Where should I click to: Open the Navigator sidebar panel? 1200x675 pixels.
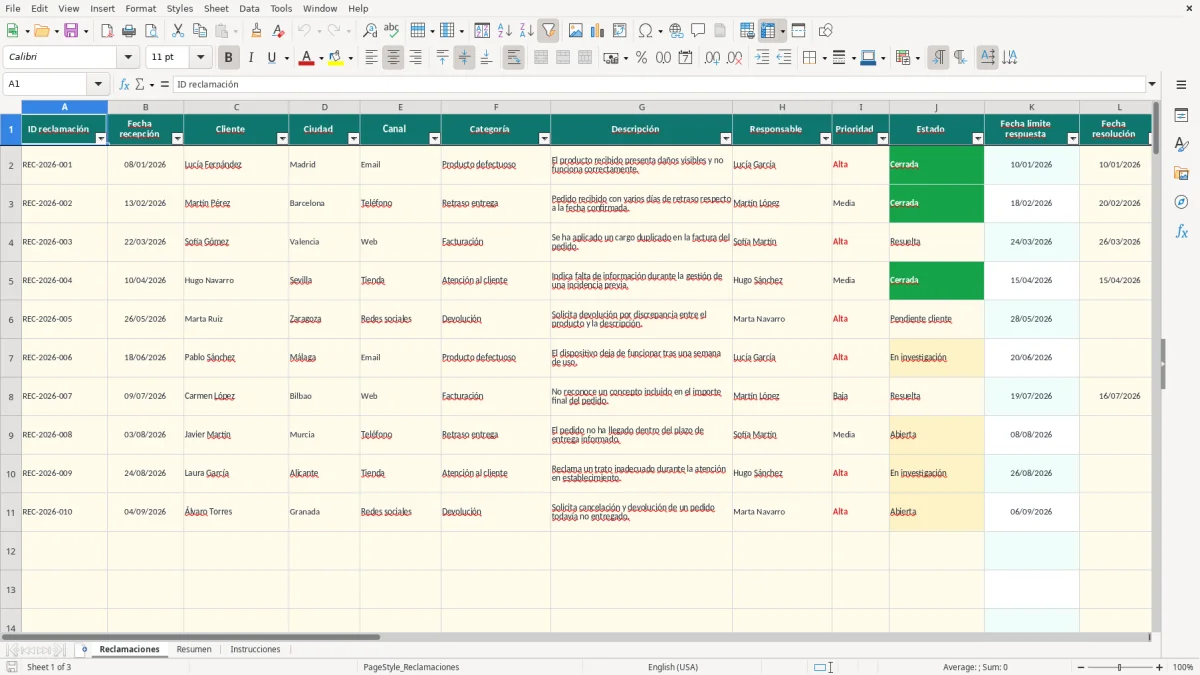click(1181, 202)
